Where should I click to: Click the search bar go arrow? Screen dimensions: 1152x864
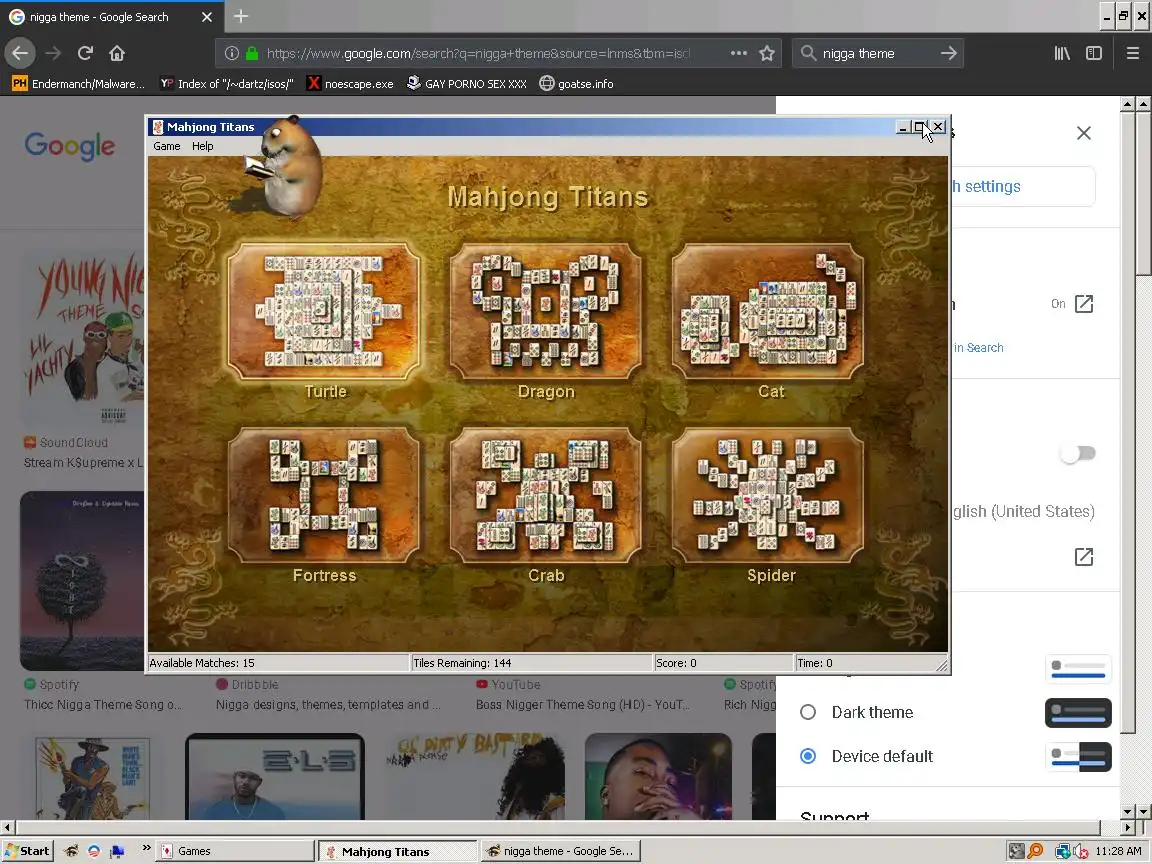tap(948, 53)
